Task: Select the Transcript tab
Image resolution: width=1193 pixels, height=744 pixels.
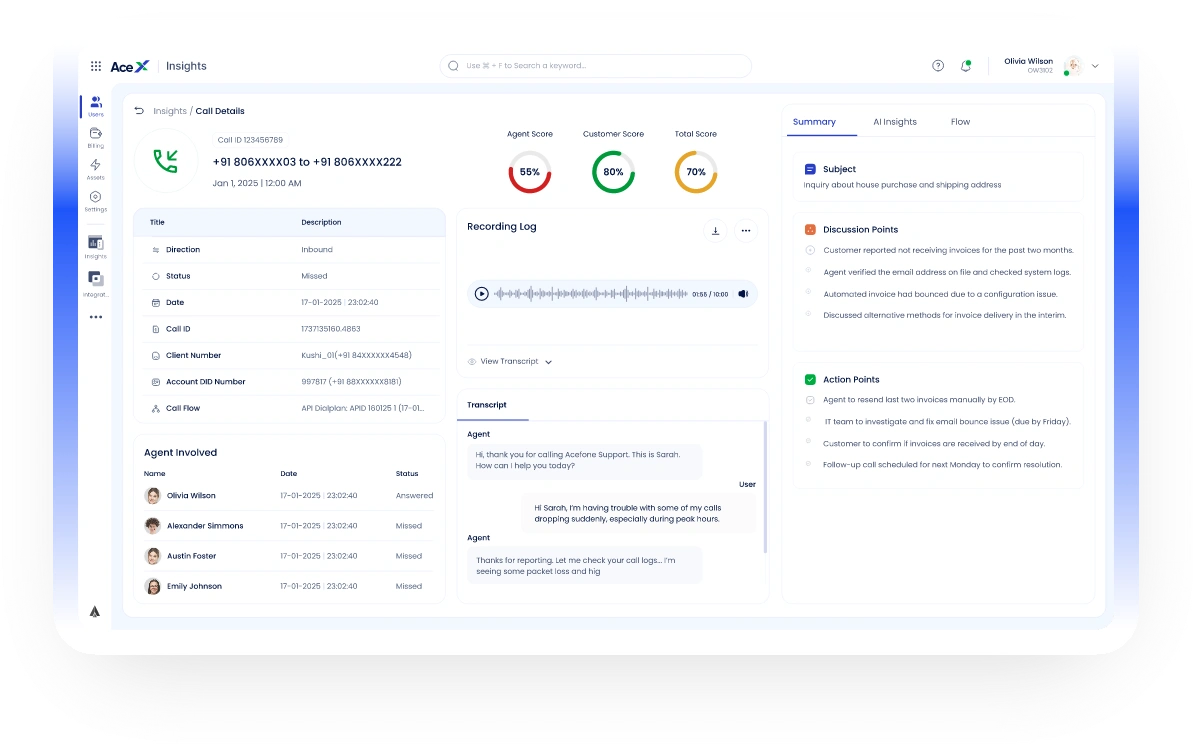Action: pyautogui.click(x=487, y=405)
